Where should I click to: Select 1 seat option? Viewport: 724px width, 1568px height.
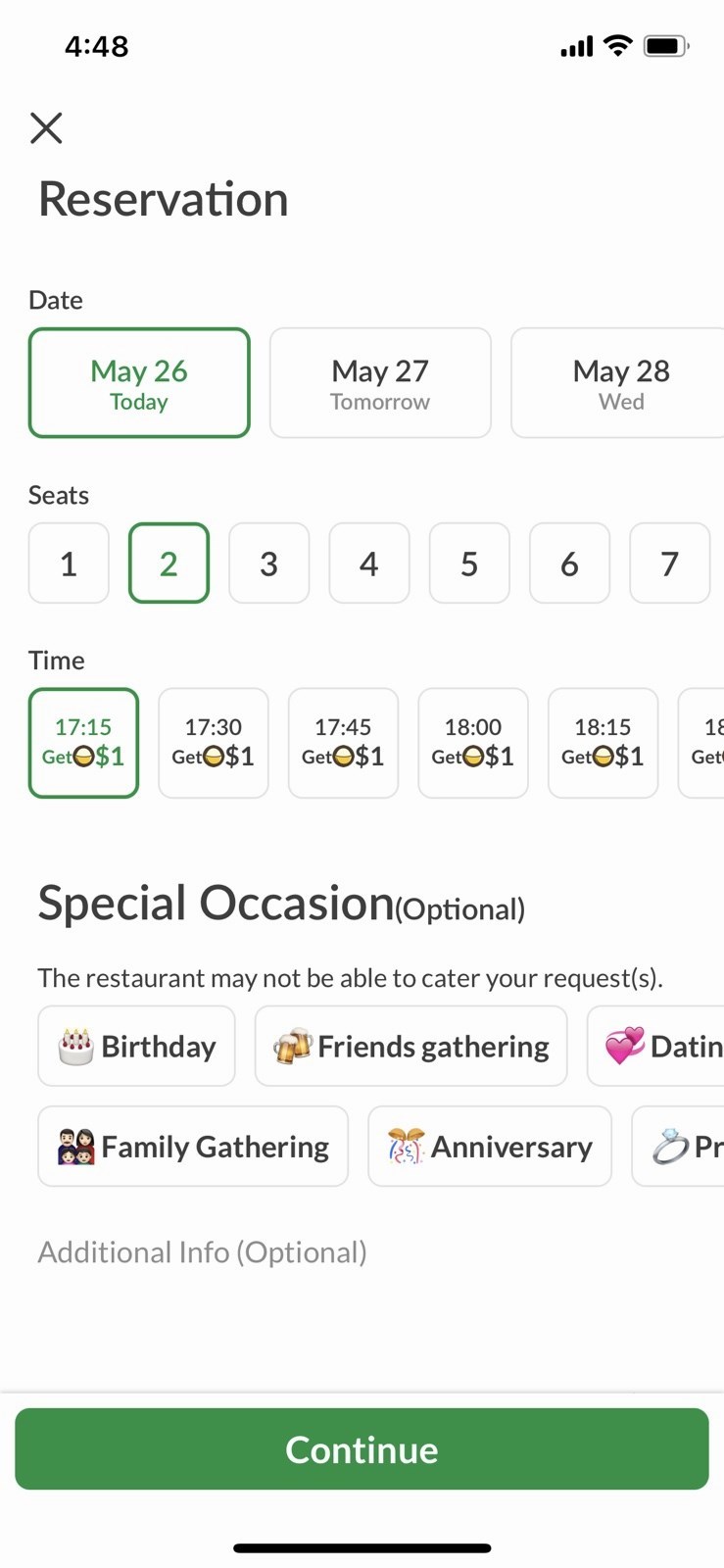pyautogui.click(x=69, y=563)
